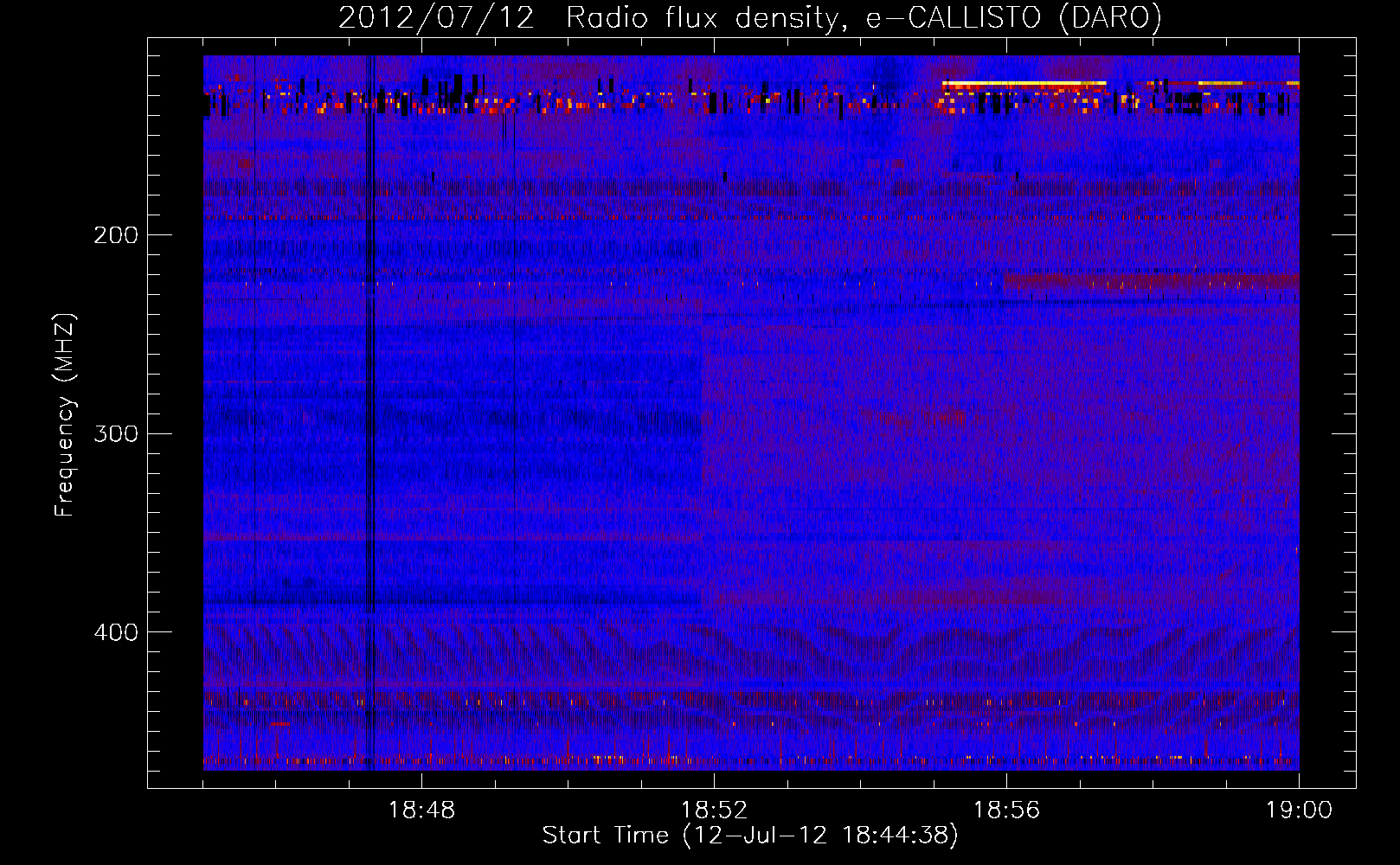The image size is (1400, 865).
Task: Click the bright yellow-white emission band near the top right
Action: coord(1024,84)
